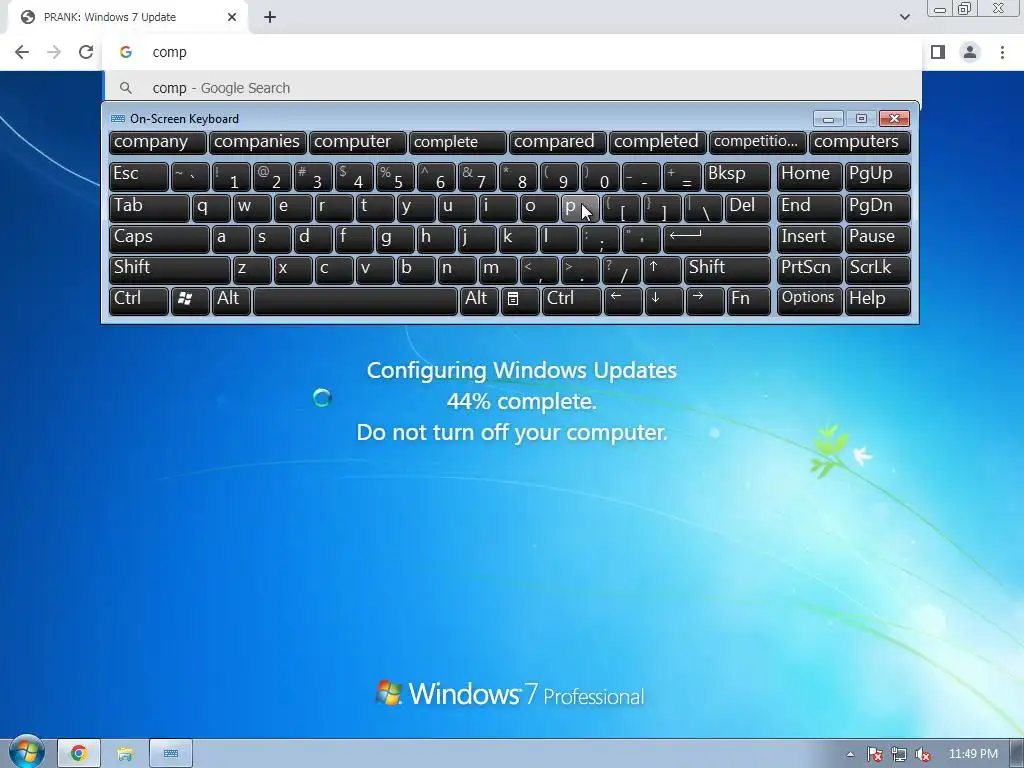
Task: Open the muted volume tray icon
Action: tap(923, 754)
